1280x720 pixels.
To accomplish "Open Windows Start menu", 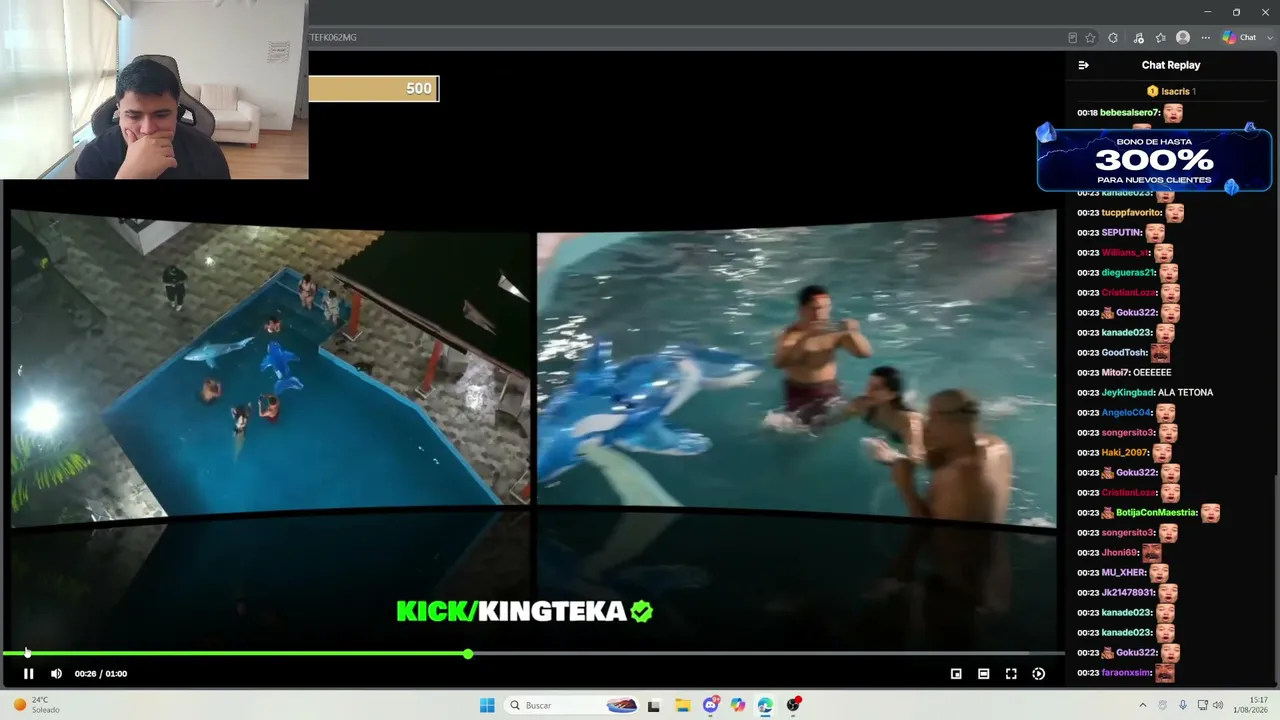I will click(x=487, y=705).
